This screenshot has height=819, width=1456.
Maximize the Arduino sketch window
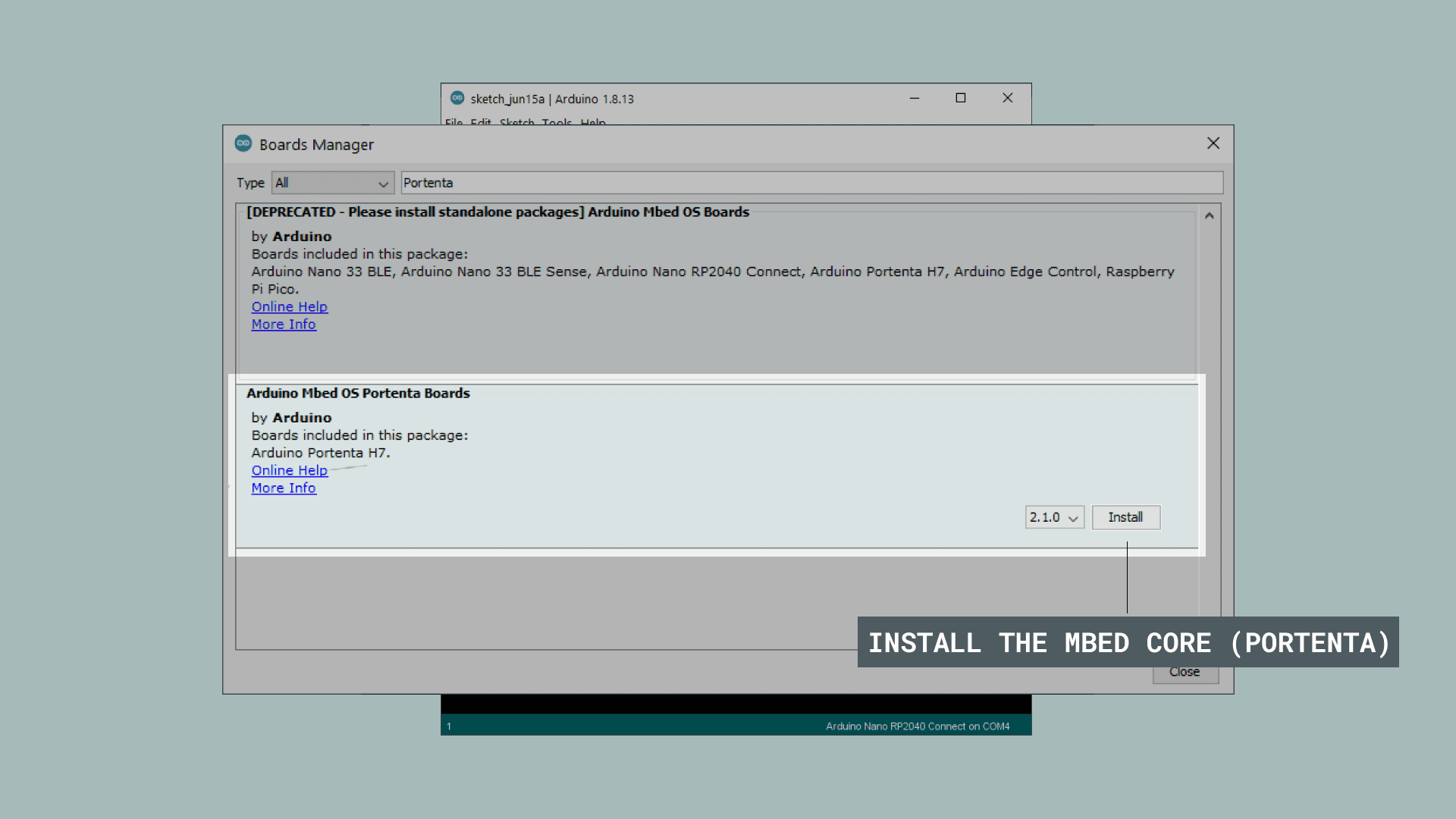coord(961,98)
